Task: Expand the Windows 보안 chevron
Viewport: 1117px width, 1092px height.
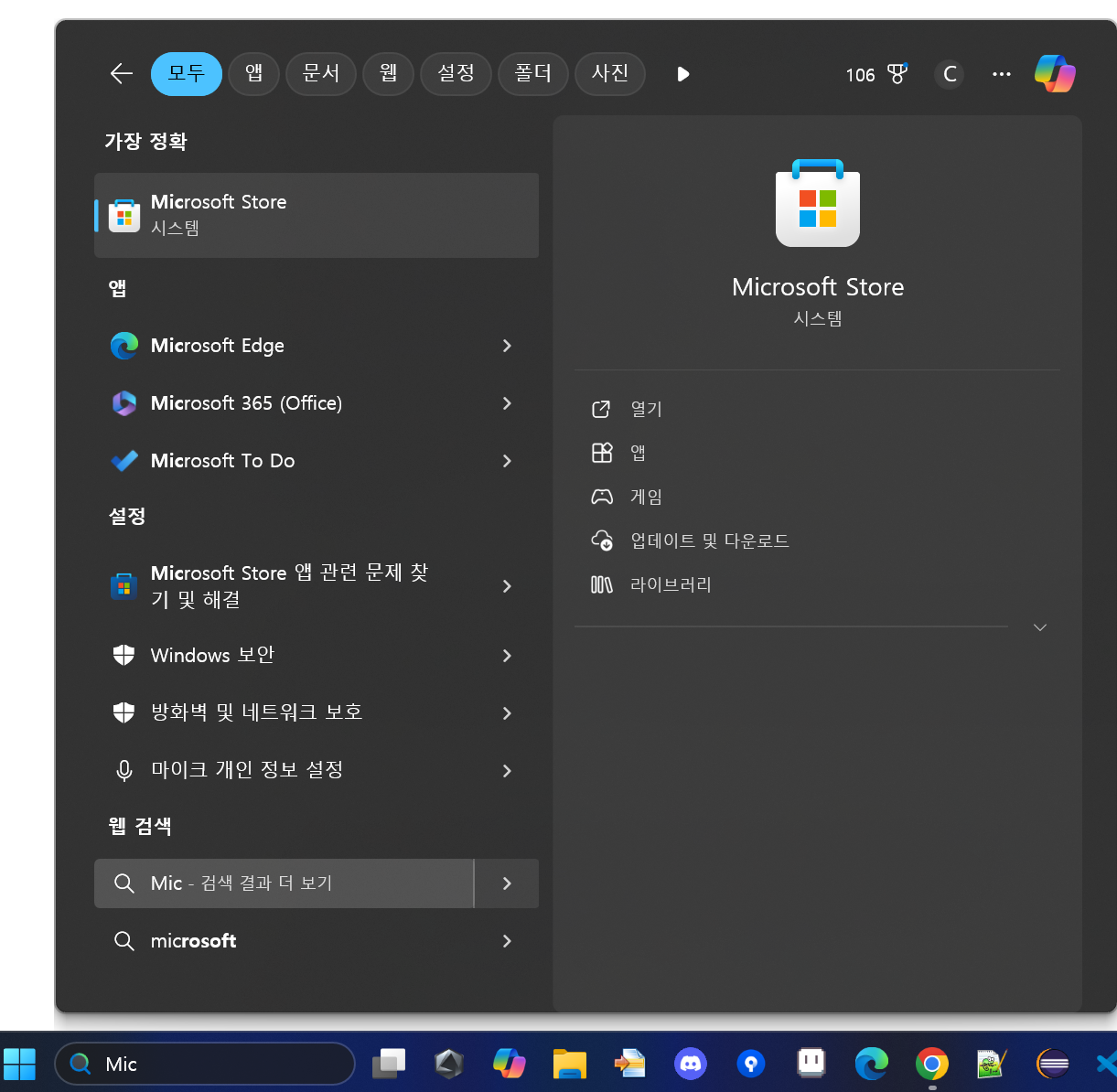Action: click(x=507, y=656)
